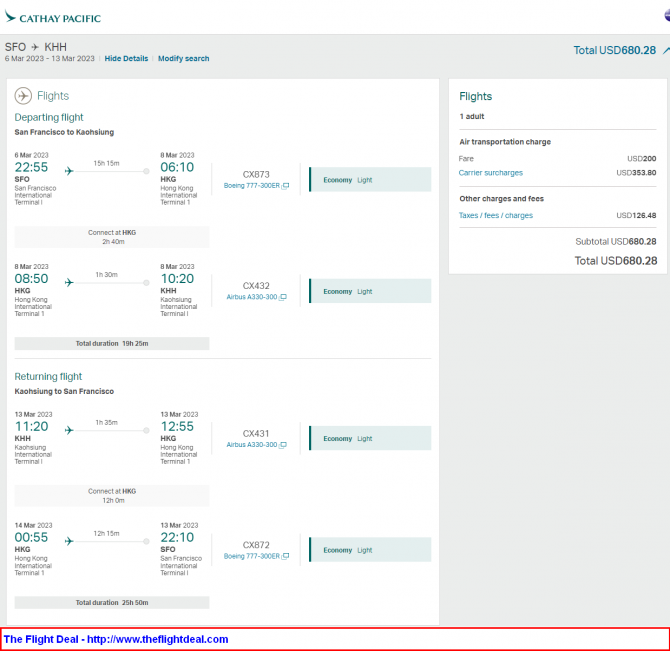
Task: Click the Flights airplane circle icon
Action: [x=23, y=96]
